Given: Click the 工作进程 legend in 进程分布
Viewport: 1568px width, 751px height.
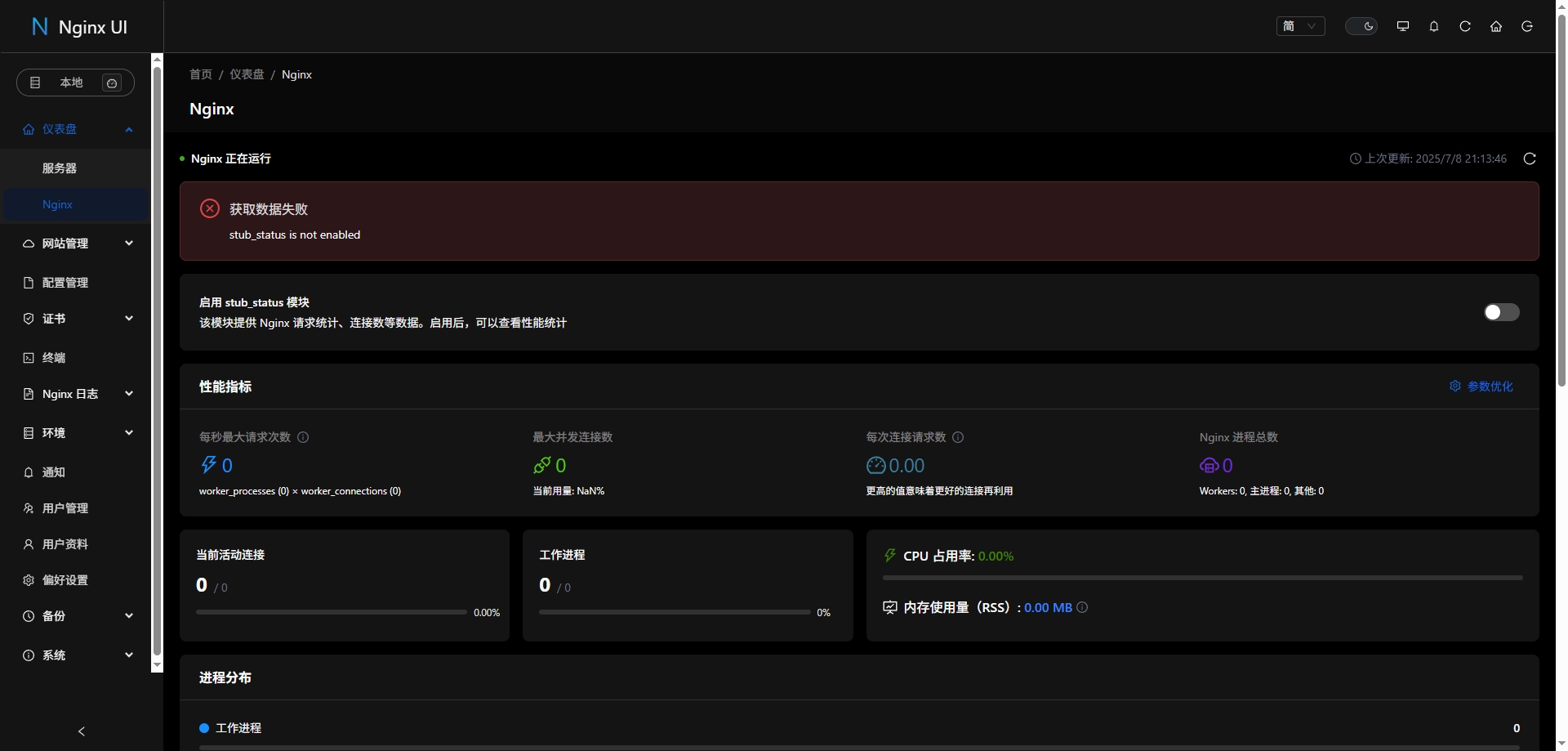Looking at the screenshot, I should 230,728.
